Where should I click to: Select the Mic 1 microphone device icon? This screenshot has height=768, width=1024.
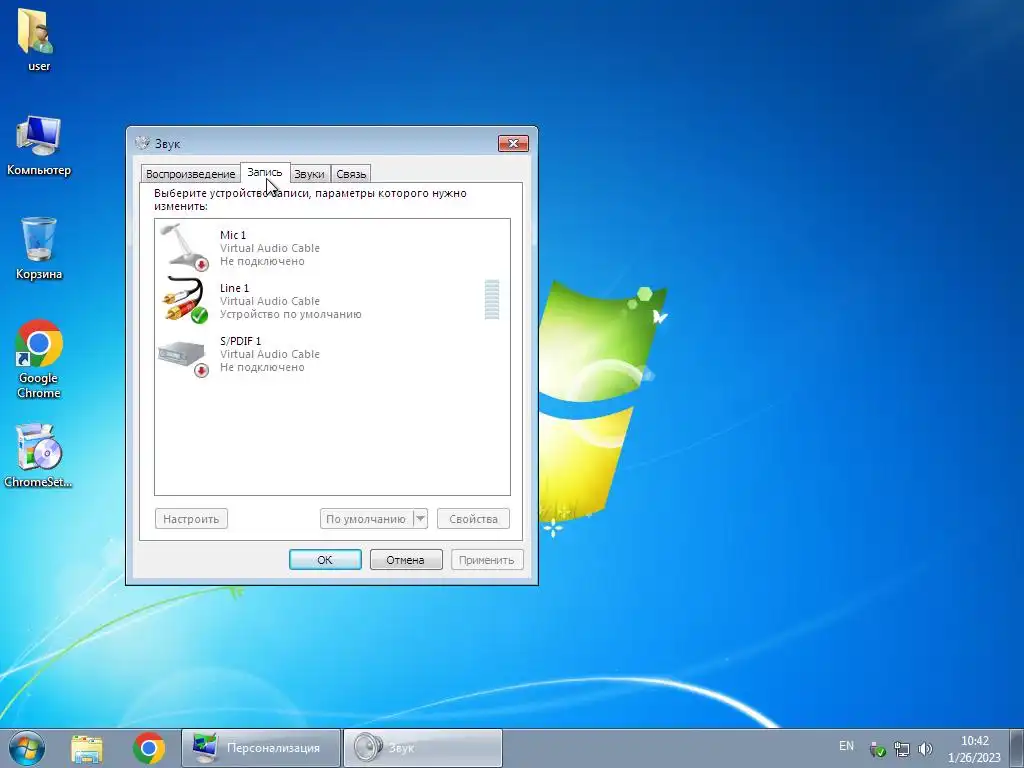pyautogui.click(x=184, y=247)
